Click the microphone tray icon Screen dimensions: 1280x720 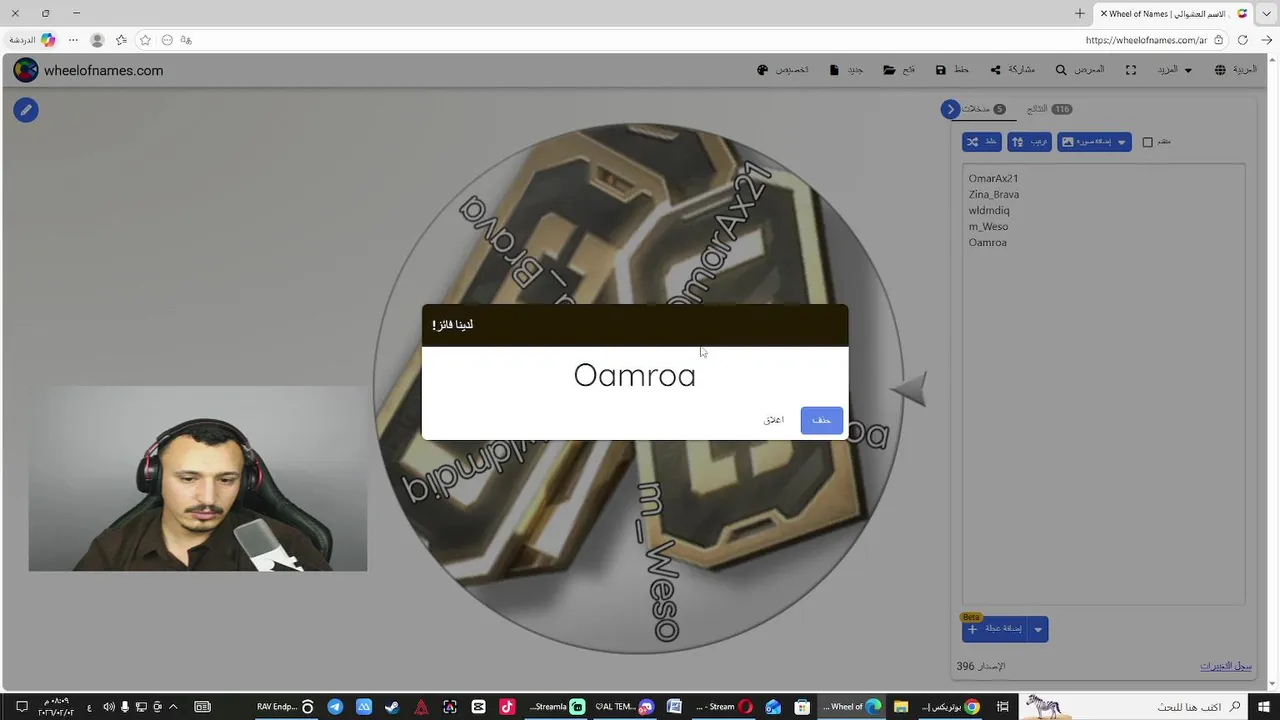click(125, 707)
